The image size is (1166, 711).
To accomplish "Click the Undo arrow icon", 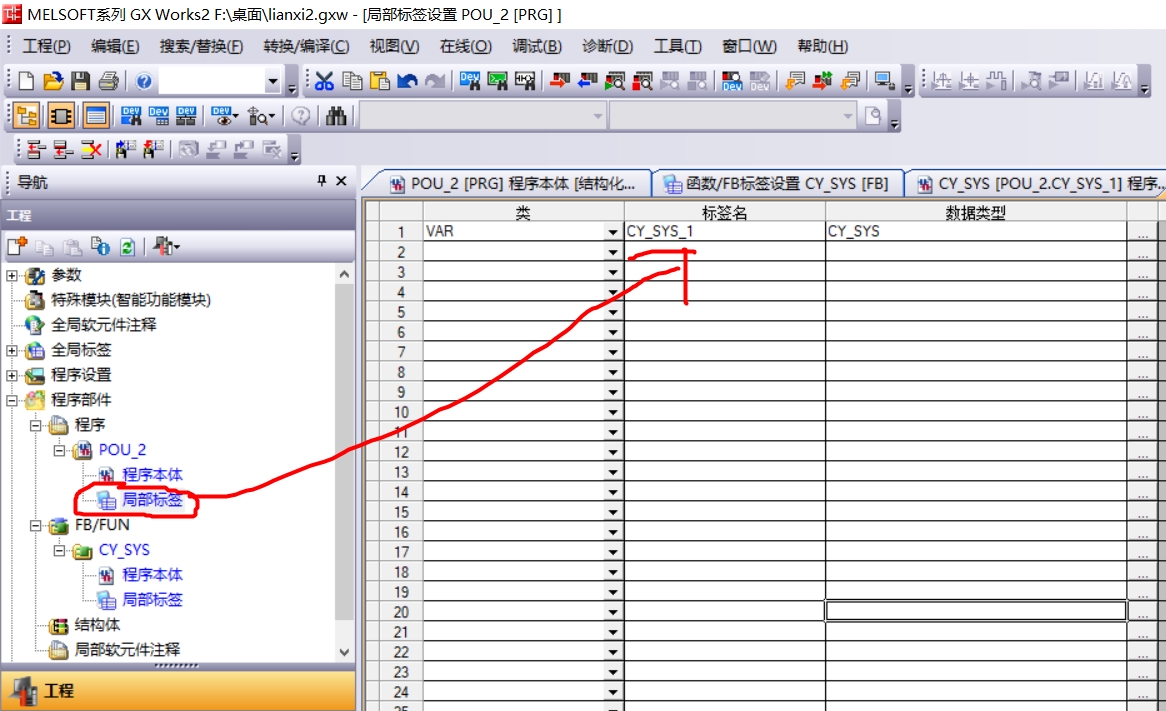I will click(407, 81).
